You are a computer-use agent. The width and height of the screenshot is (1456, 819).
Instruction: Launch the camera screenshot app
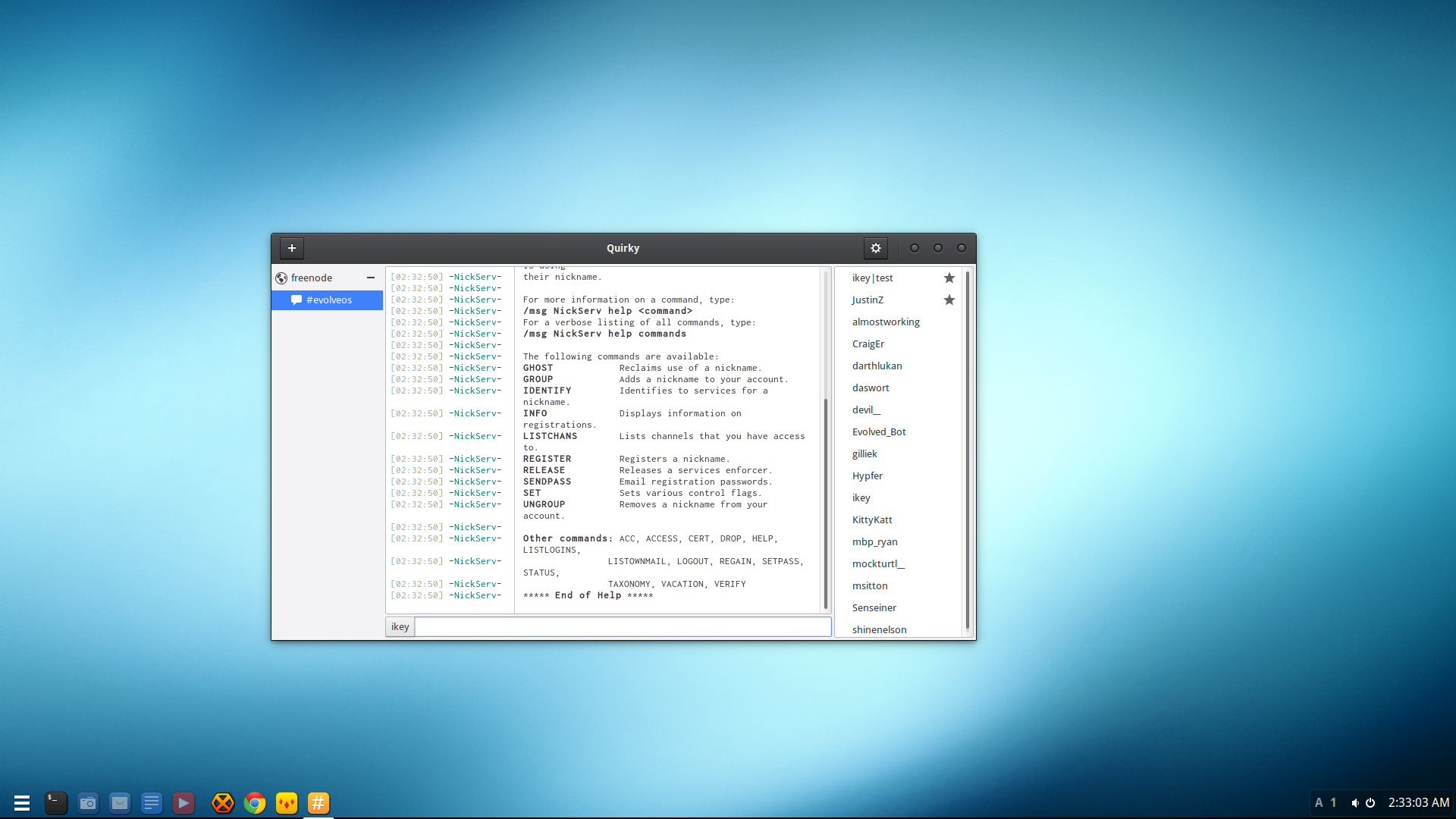[x=88, y=802]
